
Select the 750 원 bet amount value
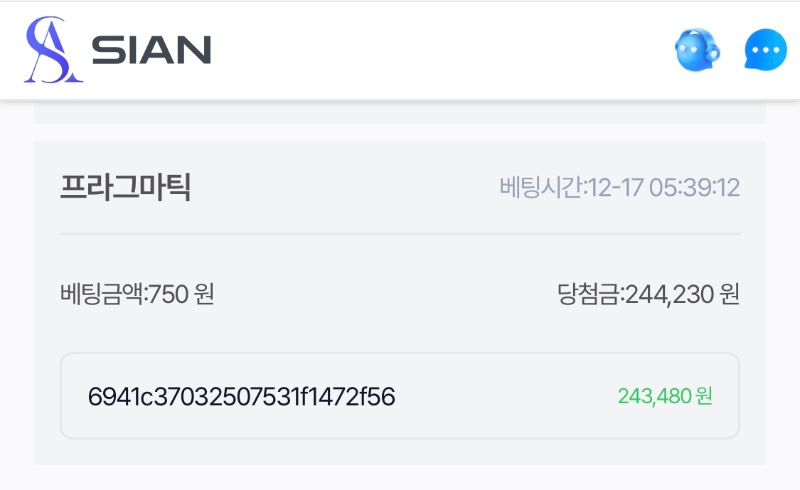click(182, 295)
